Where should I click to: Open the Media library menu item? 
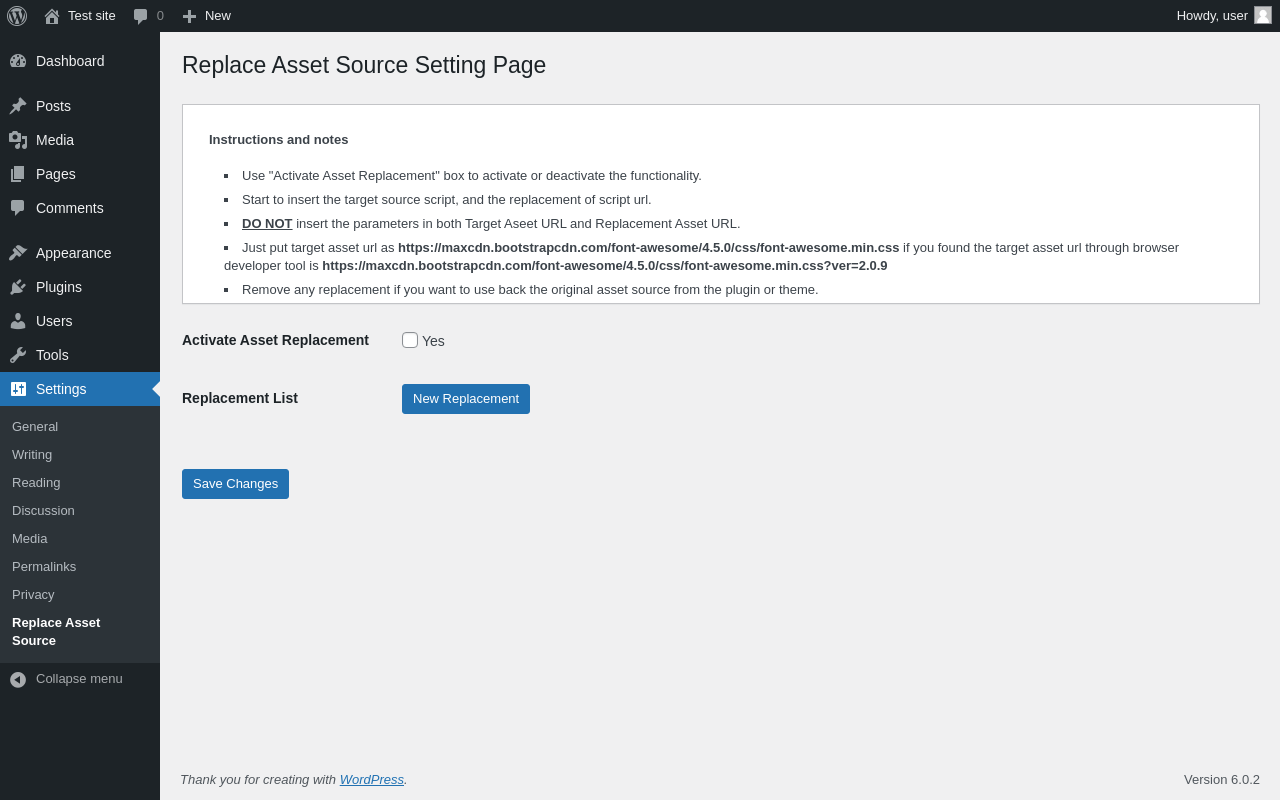pyautogui.click(x=55, y=140)
